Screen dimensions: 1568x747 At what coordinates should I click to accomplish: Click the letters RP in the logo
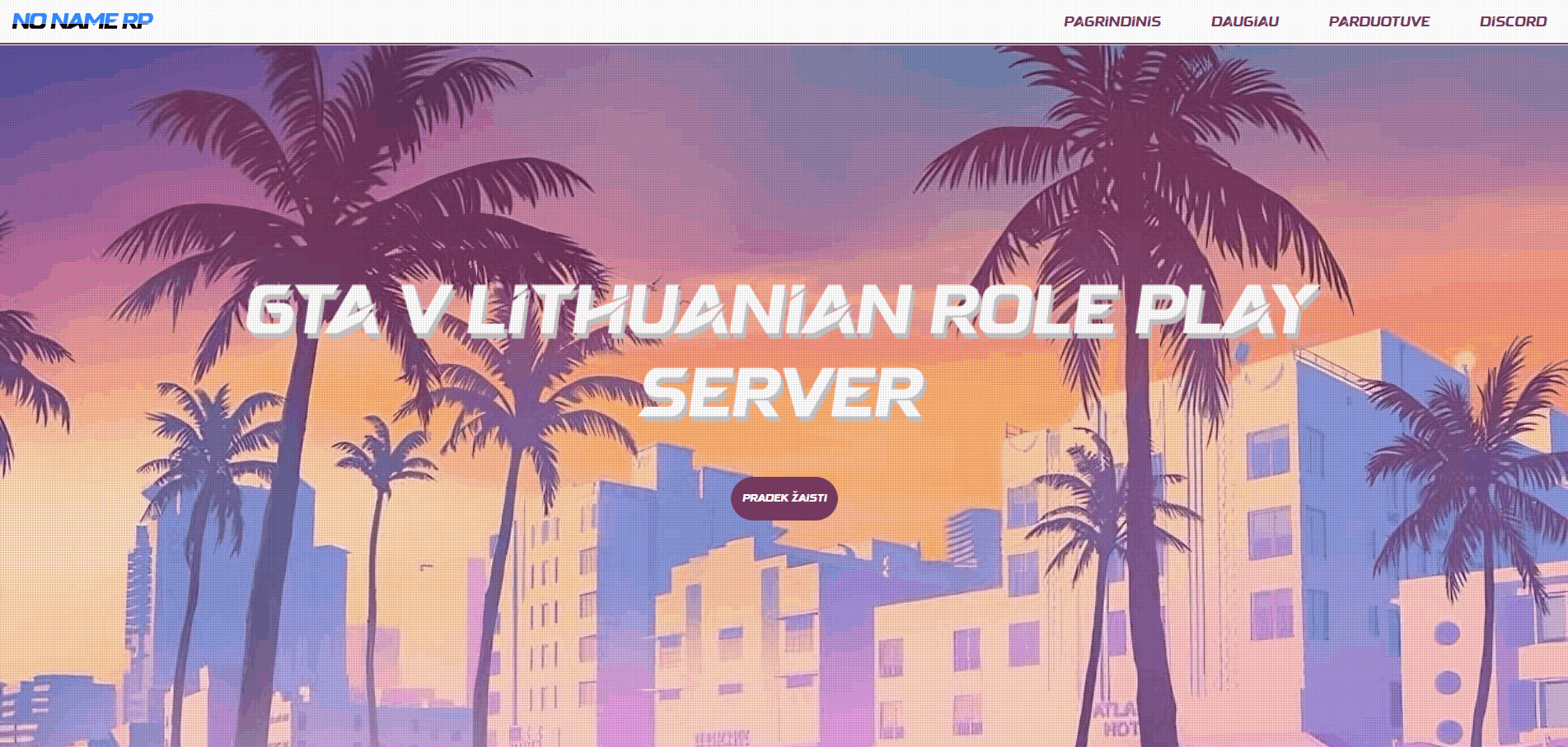pyautogui.click(x=137, y=21)
